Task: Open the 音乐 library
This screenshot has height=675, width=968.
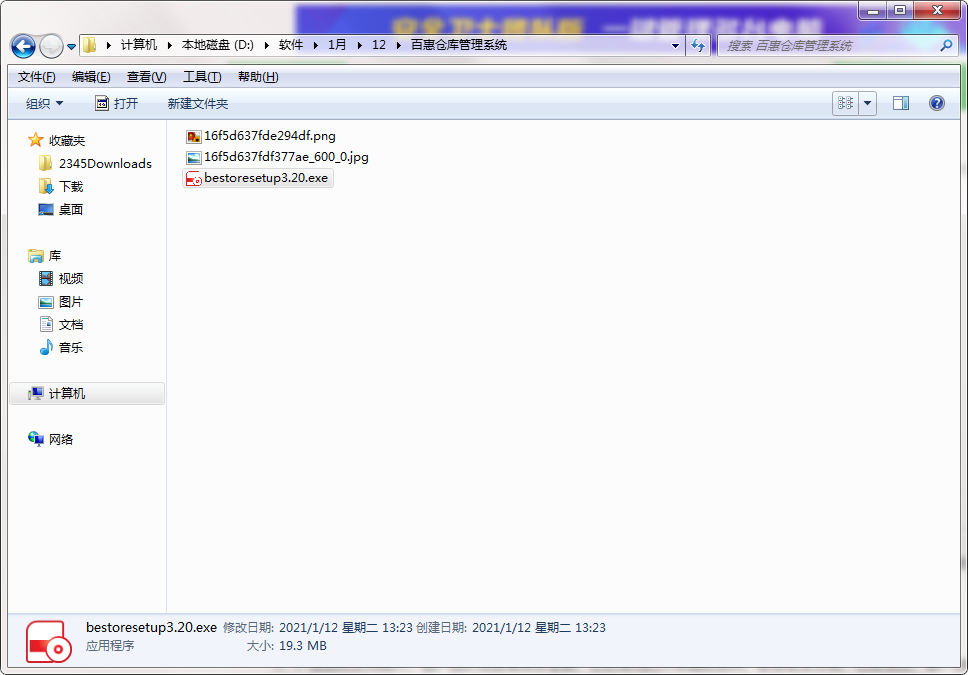Action: click(70, 347)
